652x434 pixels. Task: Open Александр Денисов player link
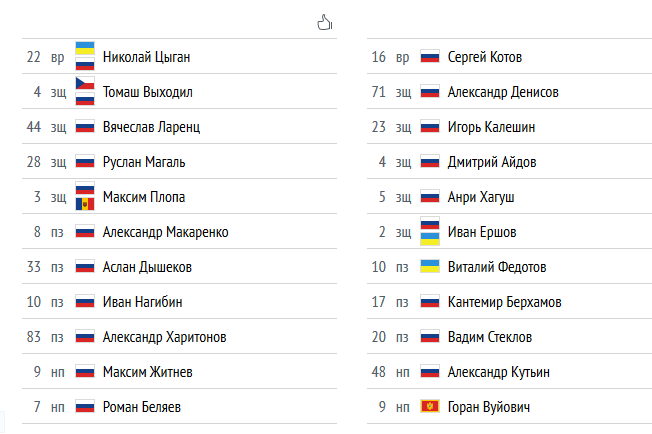[x=503, y=92]
